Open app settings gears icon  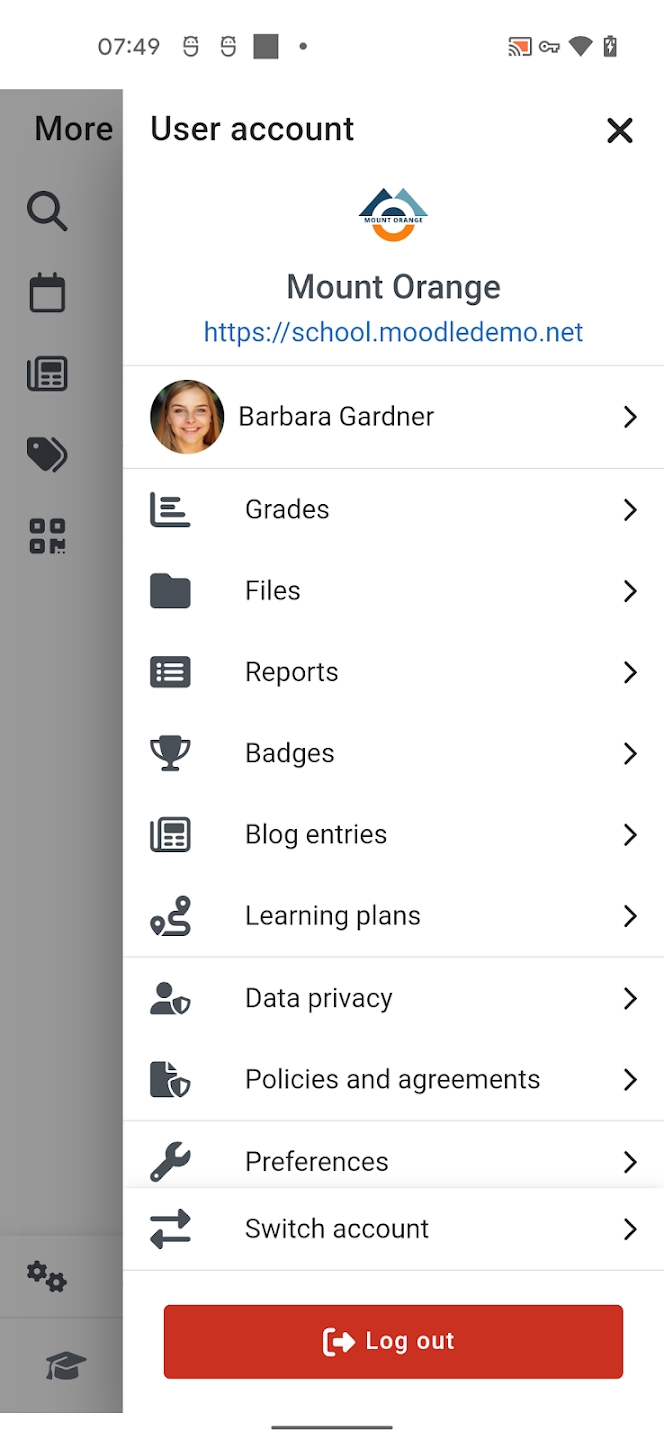tap(47, 1277)
